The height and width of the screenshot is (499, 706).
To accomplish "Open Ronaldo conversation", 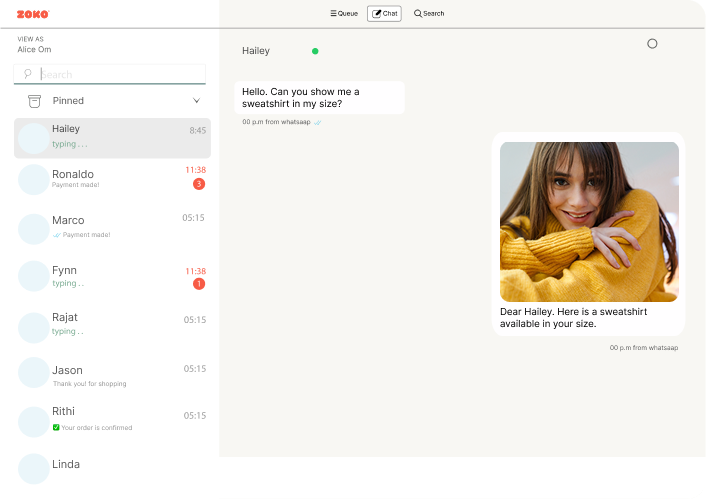I will (x=112, y=179).
